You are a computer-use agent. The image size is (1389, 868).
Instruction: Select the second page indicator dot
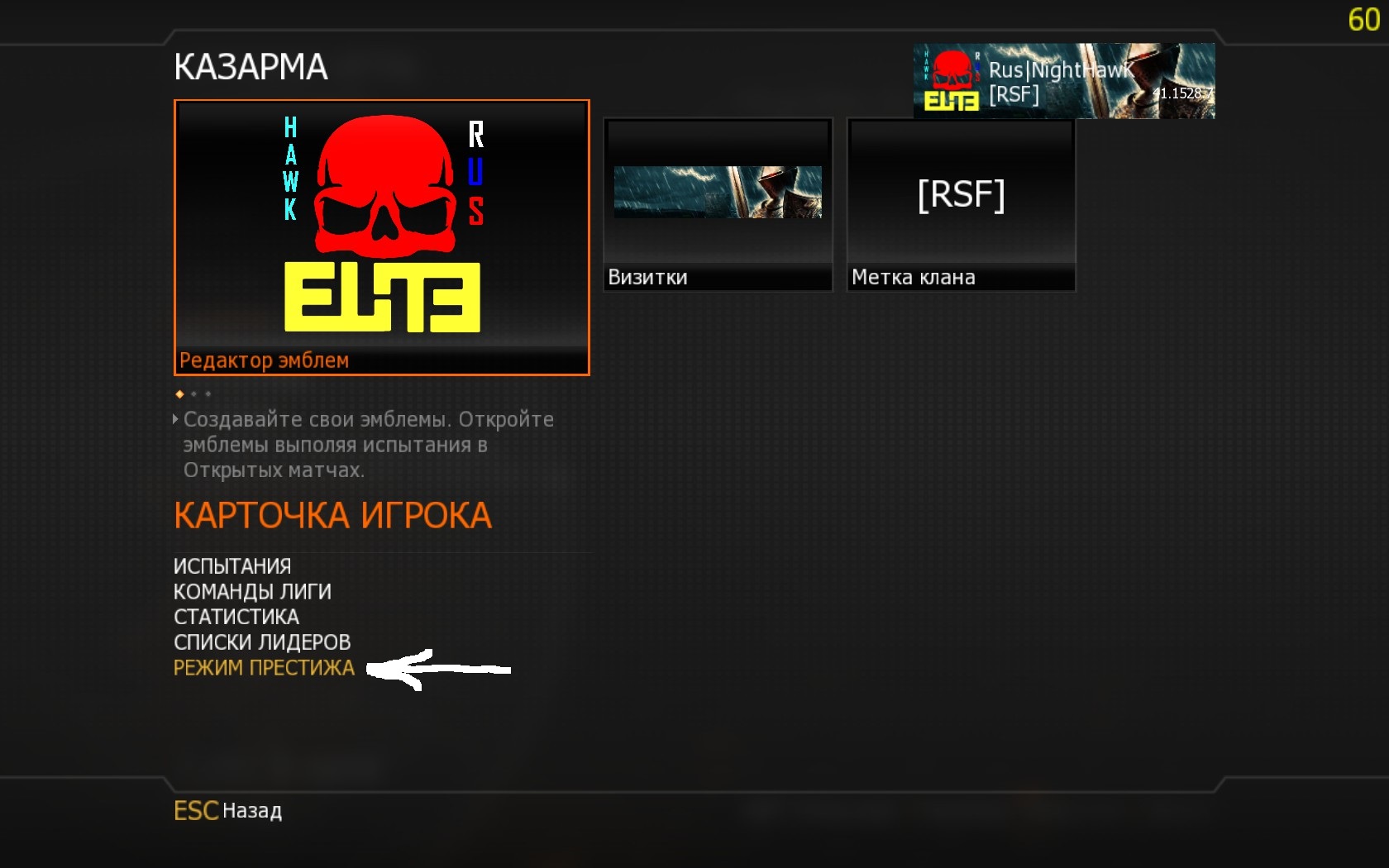click(194, 394)
